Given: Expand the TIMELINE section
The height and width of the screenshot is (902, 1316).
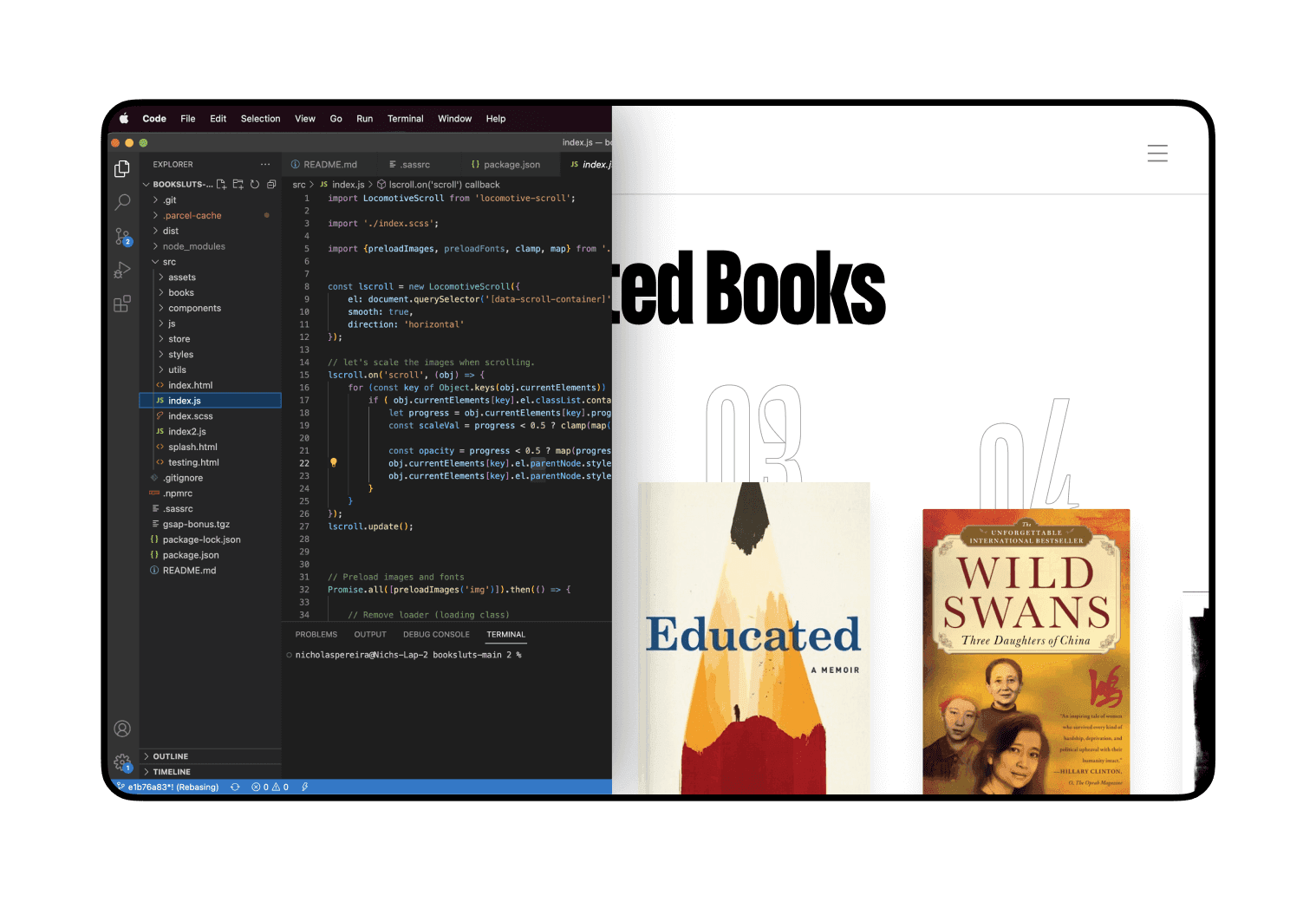Looking at the screenshot, I should click(210, 771).
